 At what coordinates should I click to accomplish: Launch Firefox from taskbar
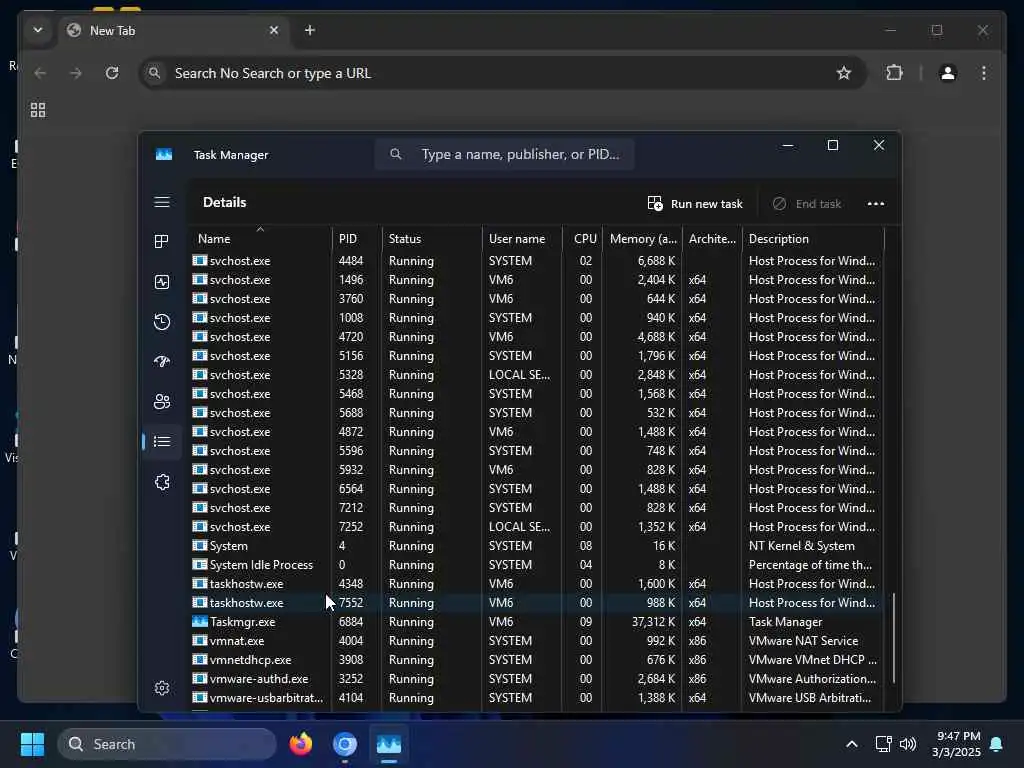click(301, 744)
